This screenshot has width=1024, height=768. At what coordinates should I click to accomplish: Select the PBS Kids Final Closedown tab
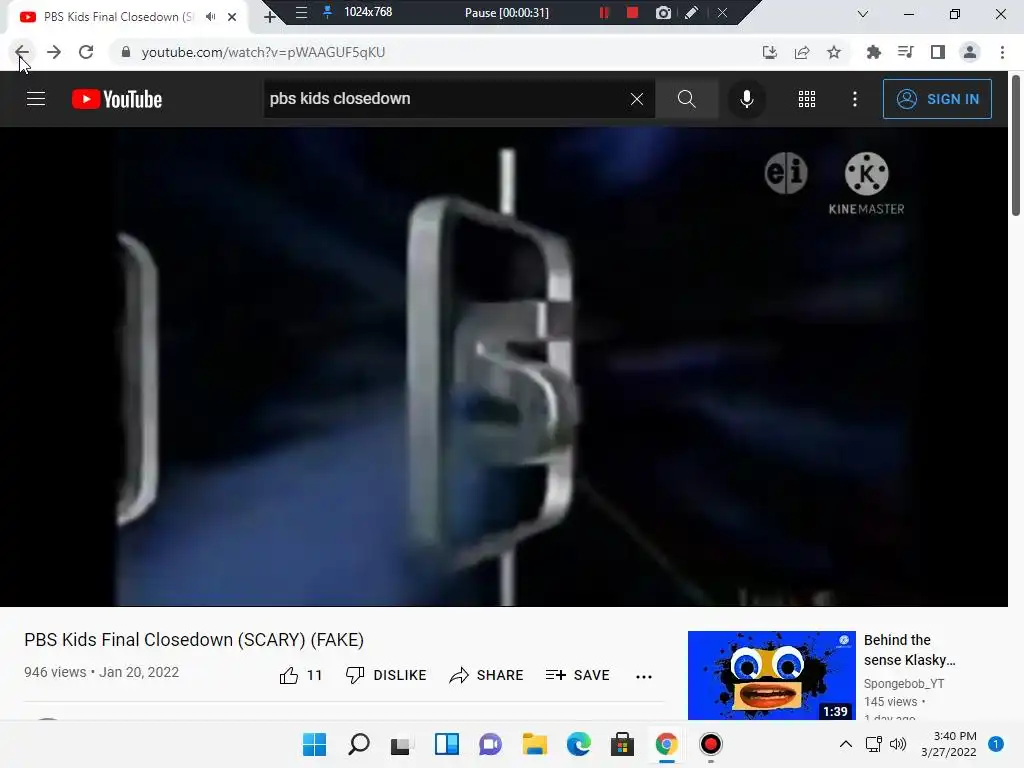click(119, 17)
